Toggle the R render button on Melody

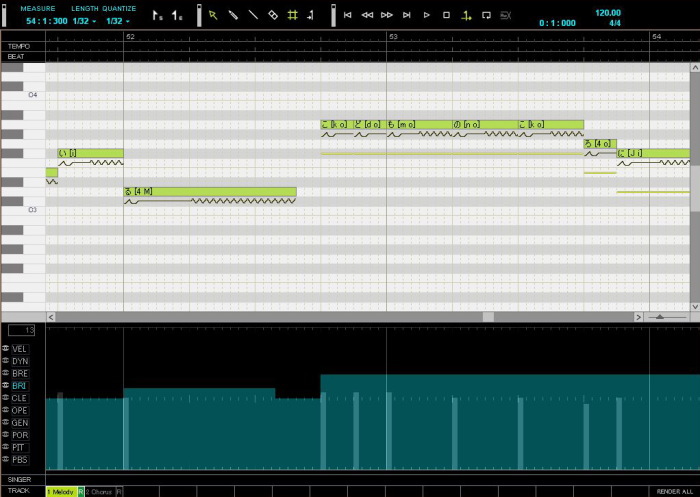pos(81,492)
